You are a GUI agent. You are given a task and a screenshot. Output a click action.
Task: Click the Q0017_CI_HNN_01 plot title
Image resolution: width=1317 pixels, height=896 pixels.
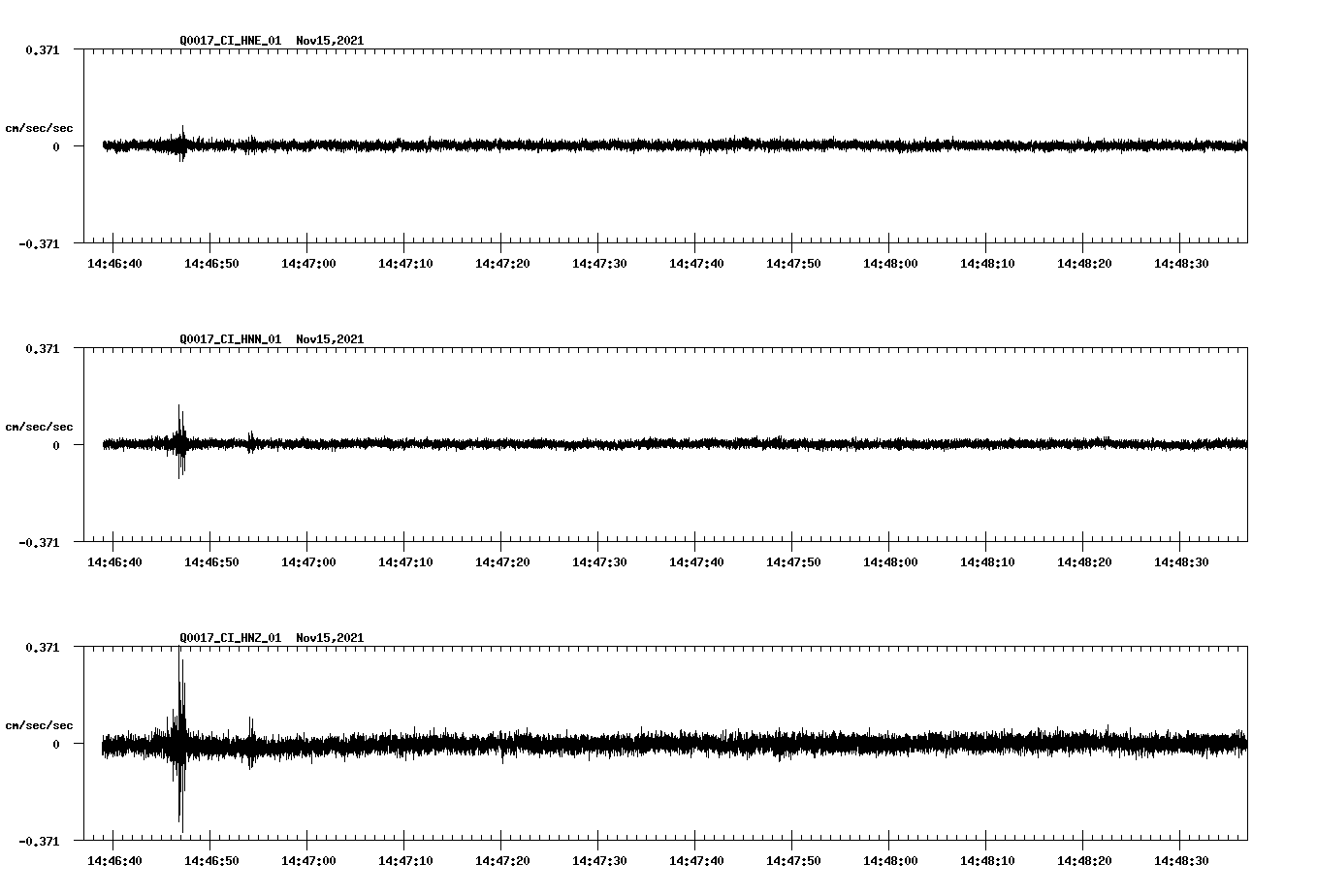(272, 339)
